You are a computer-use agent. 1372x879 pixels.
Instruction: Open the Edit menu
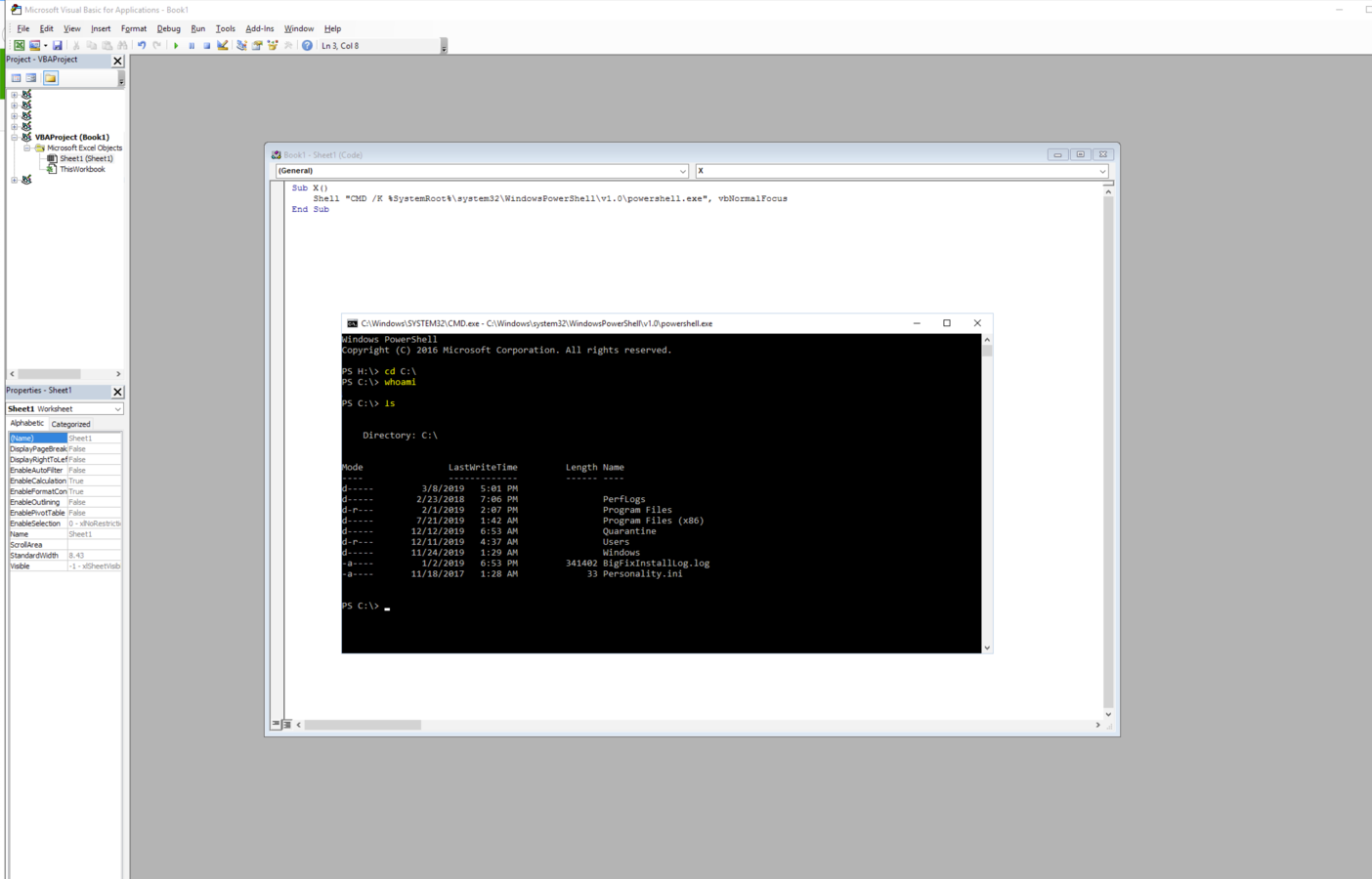(46, 29)
